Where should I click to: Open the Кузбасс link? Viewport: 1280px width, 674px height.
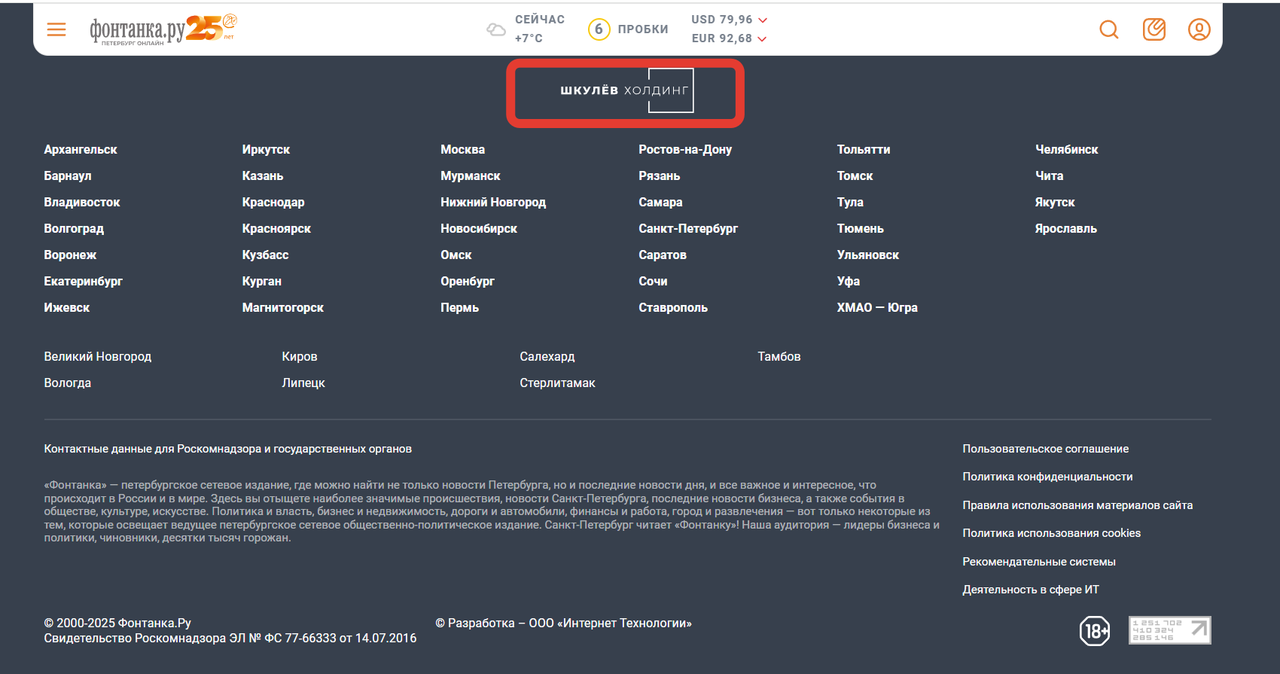click(265, 255)
